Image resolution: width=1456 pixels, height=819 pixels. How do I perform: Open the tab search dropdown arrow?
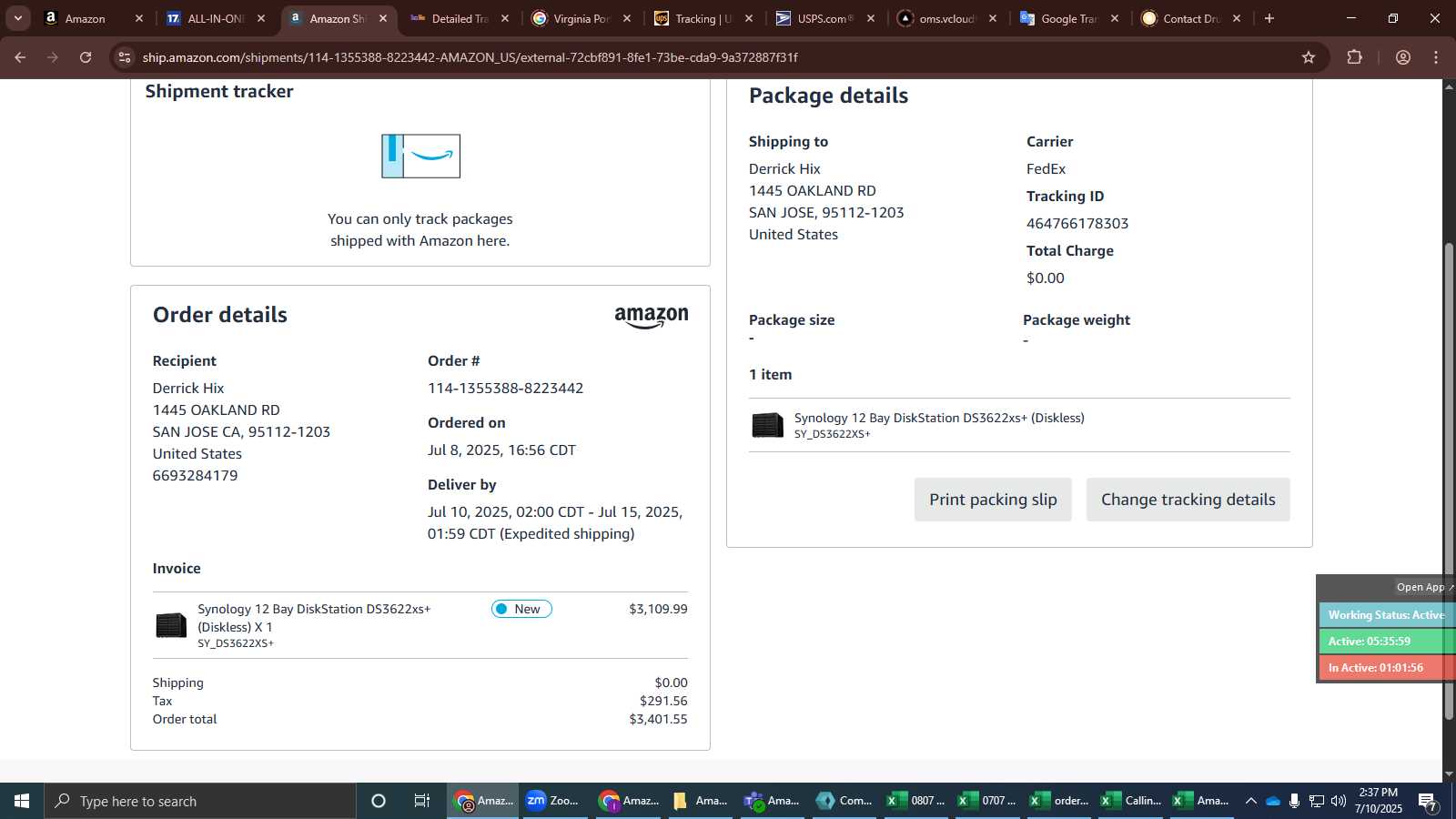click(18, 18)
